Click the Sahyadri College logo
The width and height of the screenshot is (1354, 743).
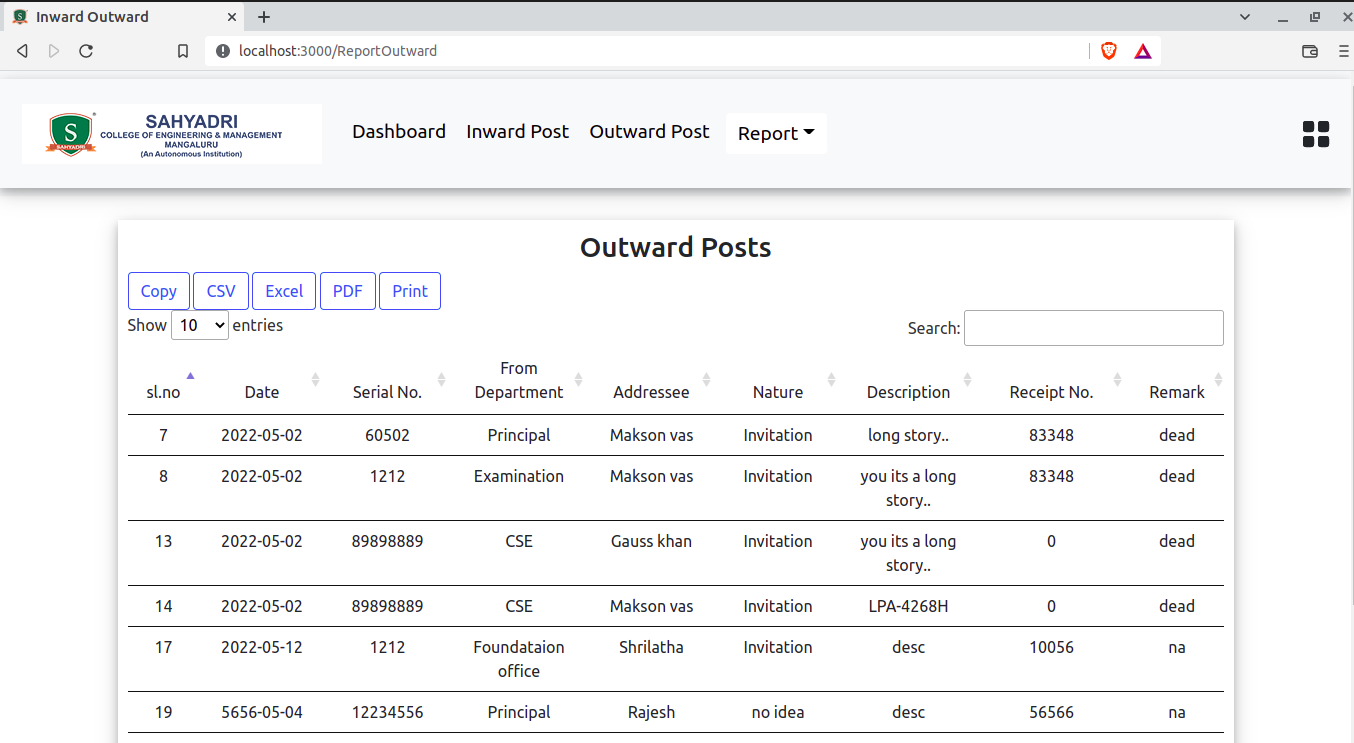tap(170, 133)
